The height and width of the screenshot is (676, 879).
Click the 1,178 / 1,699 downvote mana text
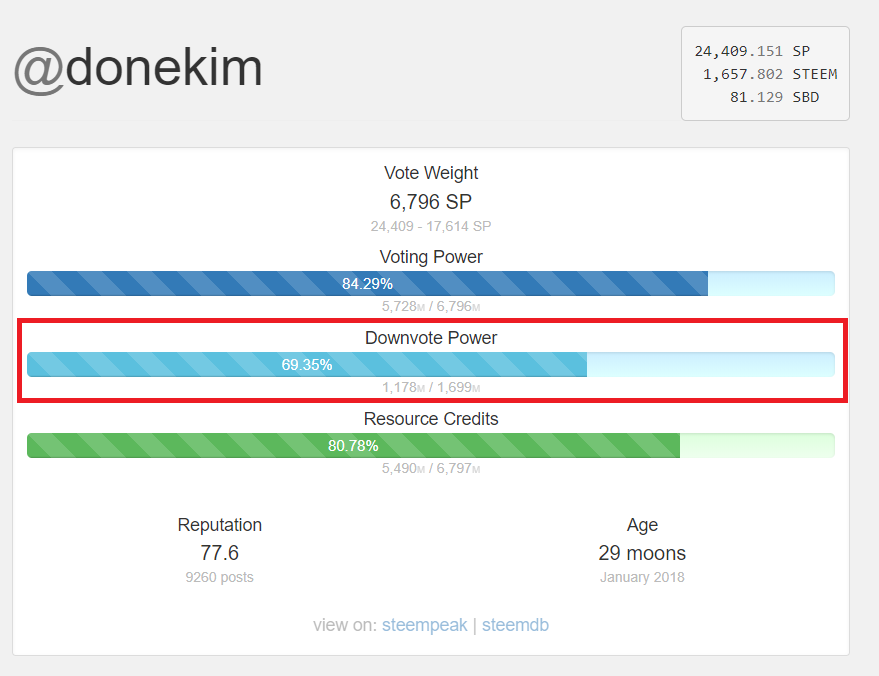pos(431,388)
